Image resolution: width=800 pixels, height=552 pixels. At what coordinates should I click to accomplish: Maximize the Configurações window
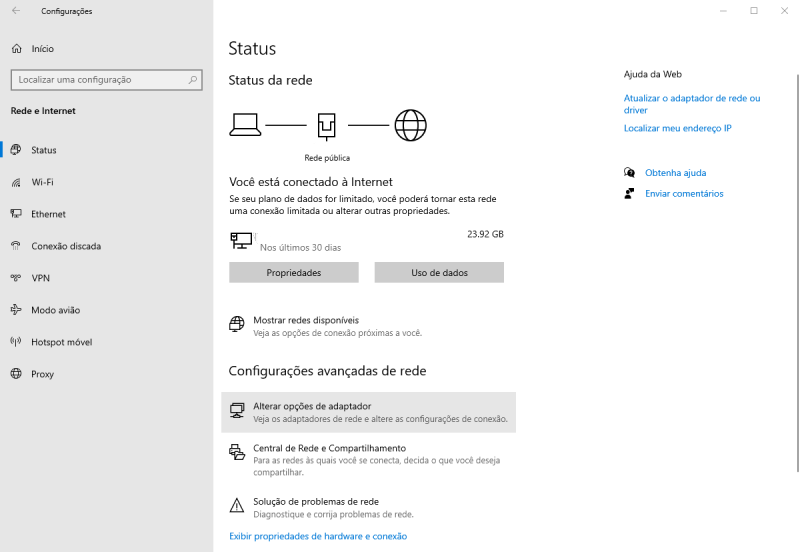point(754,11)
